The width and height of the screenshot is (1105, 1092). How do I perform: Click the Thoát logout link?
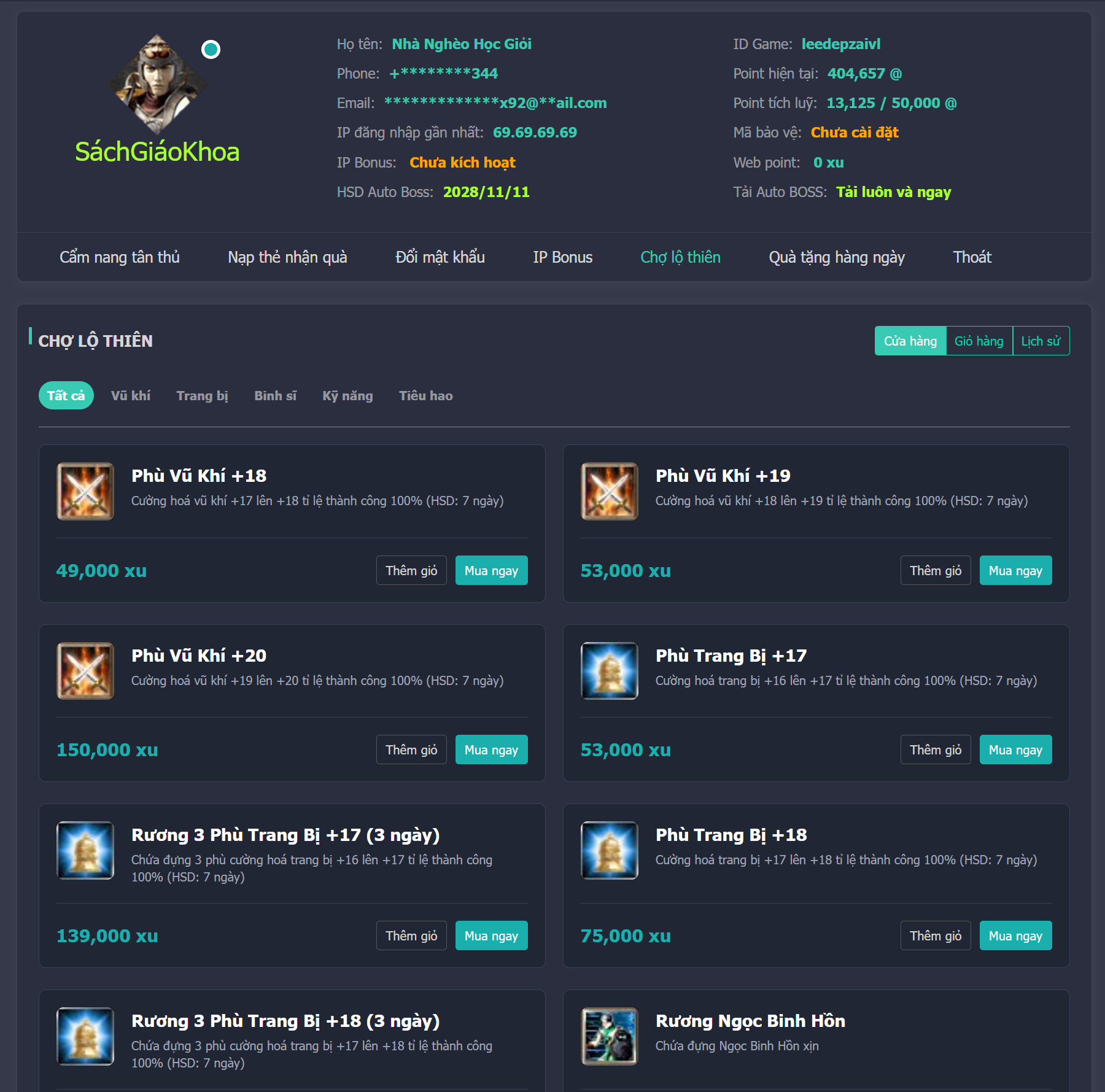(972, 257)
